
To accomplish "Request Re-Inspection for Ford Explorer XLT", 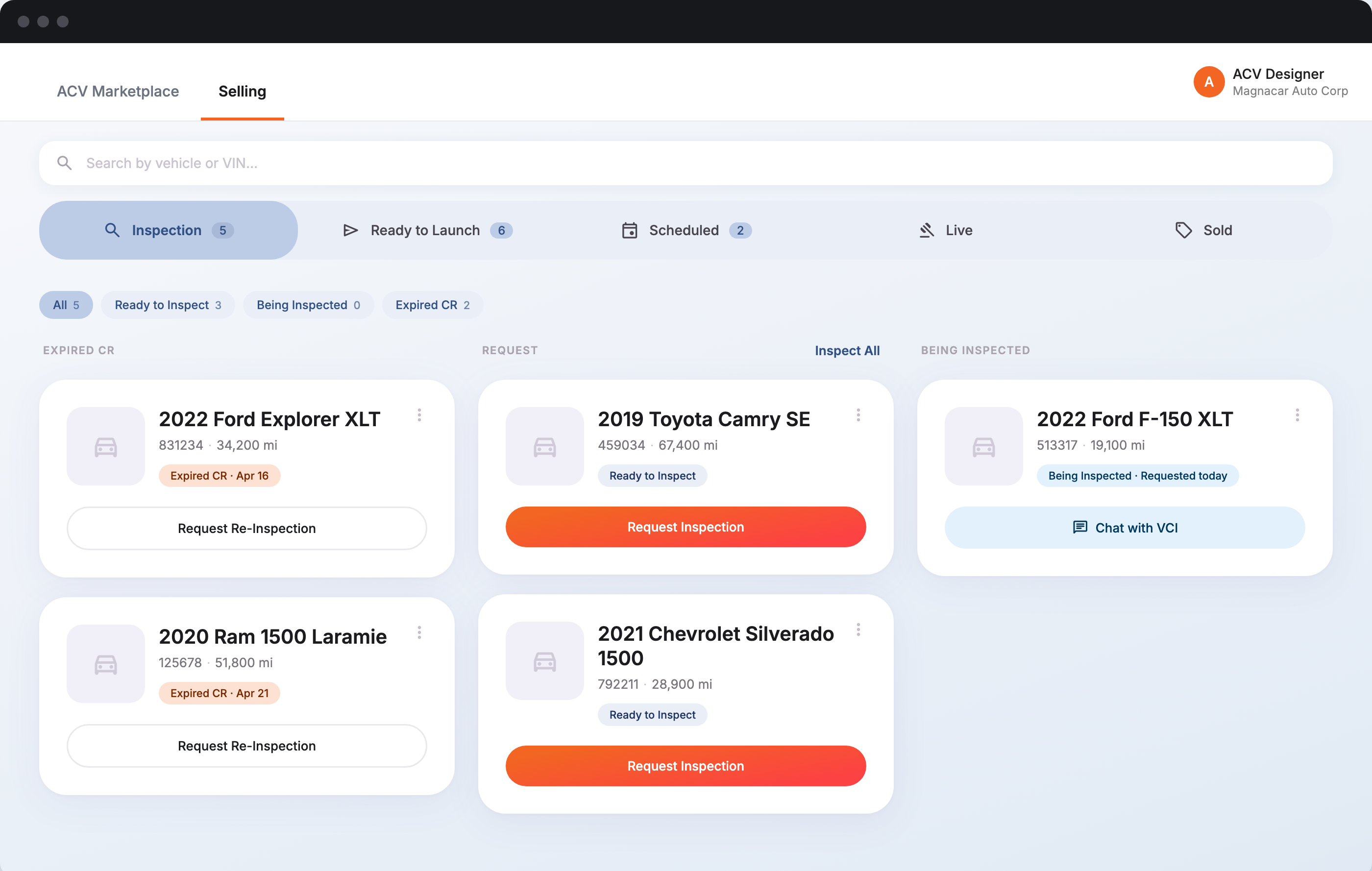I will tap(246, 528).
